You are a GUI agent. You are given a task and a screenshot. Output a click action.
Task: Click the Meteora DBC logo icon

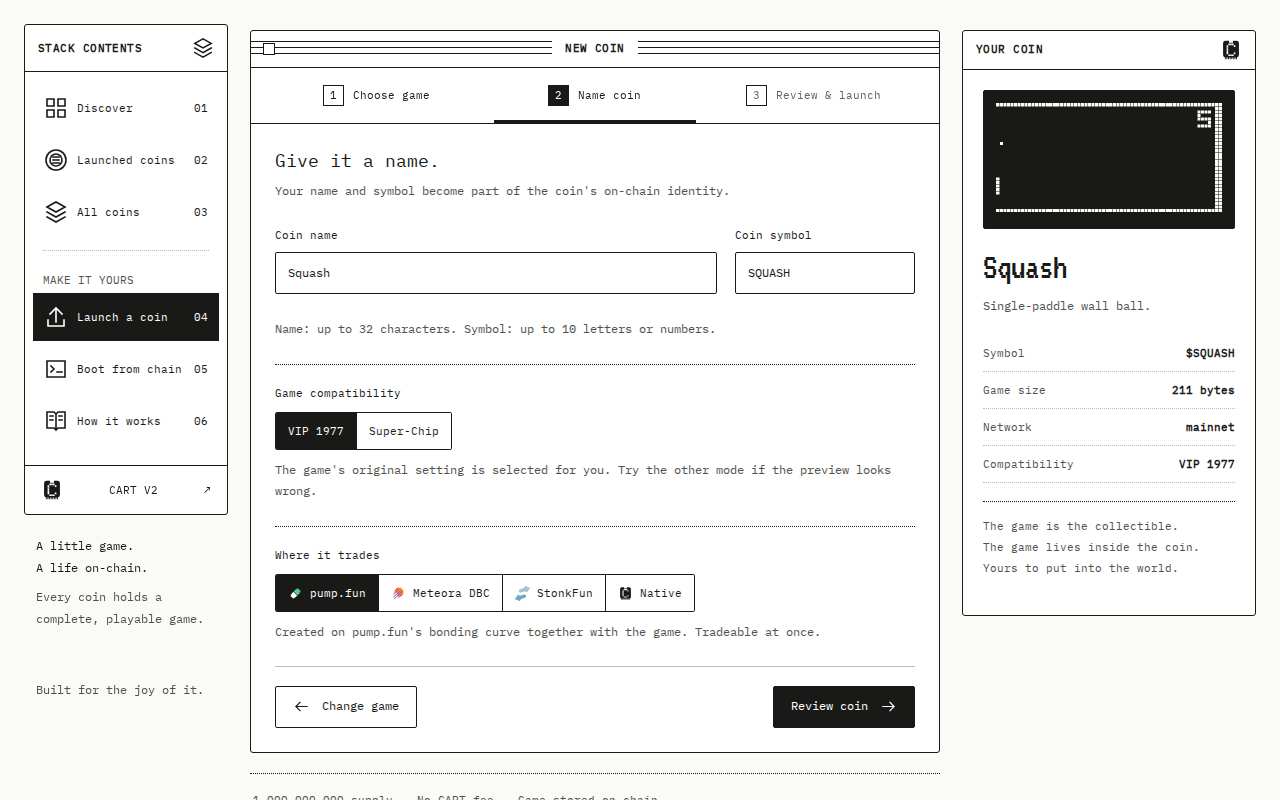point(398,593)
